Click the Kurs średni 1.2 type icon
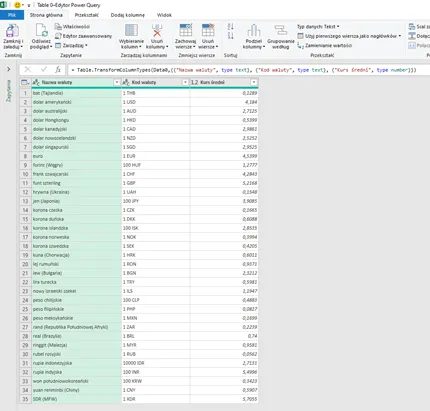 195,82
